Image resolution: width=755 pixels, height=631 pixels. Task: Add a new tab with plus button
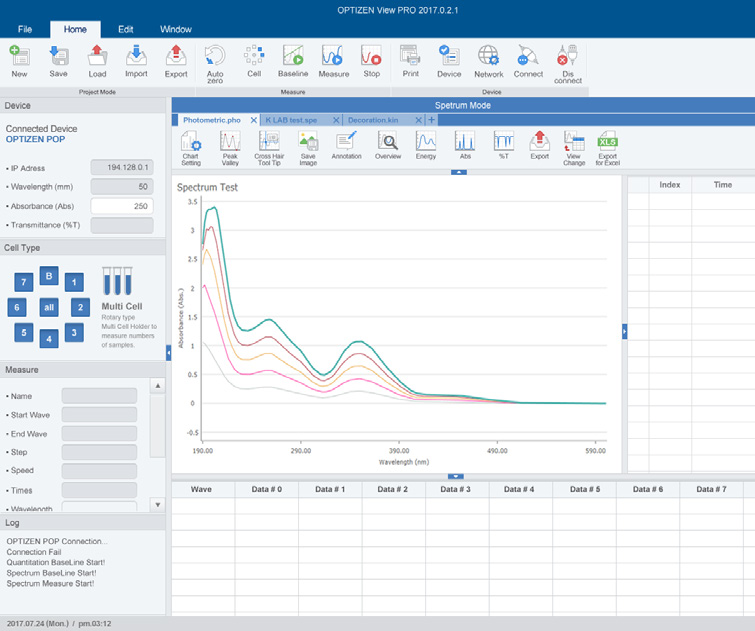pos(431,119)
